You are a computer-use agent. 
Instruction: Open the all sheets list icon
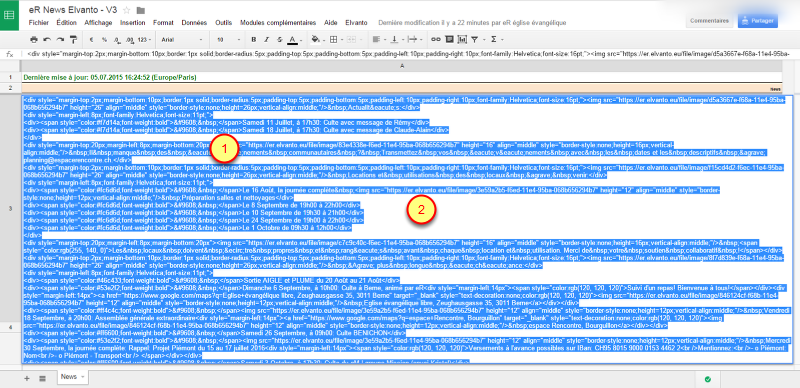tap(42, 378)
